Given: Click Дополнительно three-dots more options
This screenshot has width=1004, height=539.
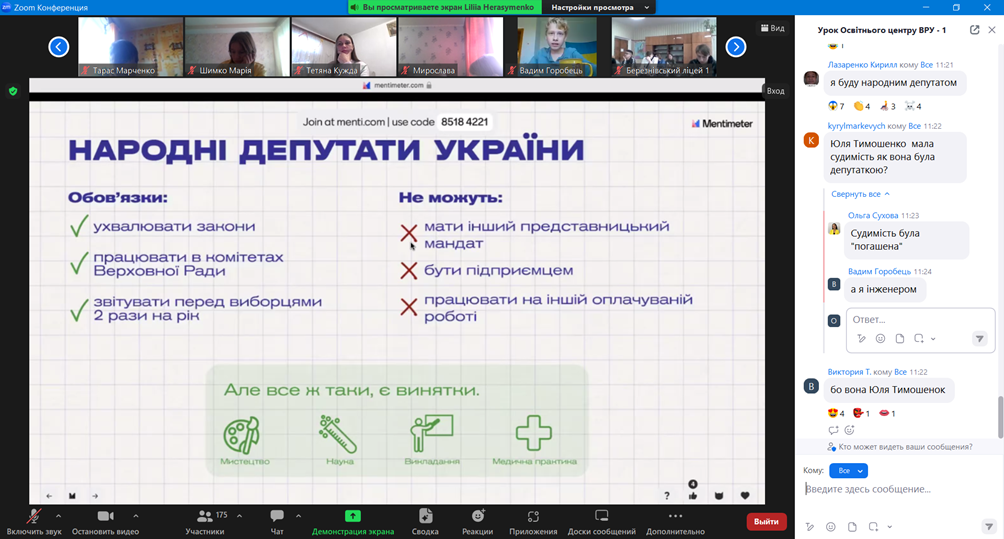Looking at the screenshot, I should click(675, 519).
